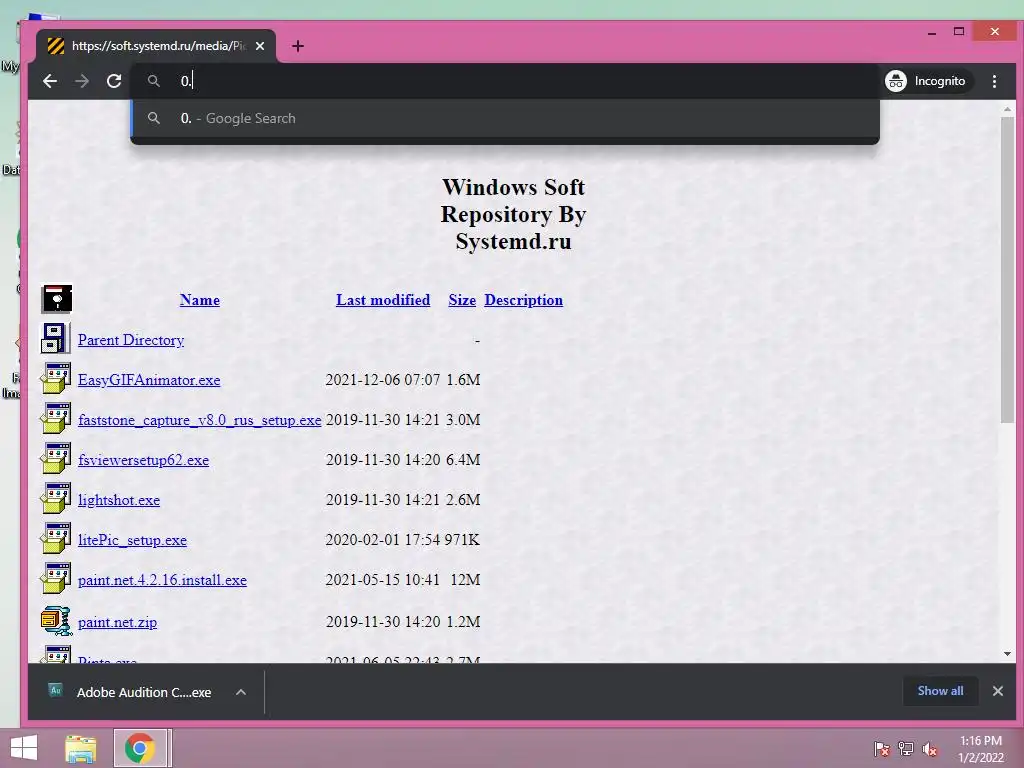Expand the Adobe Audition download options chevron
The height and width of the screenshot is (768, 1024).
(x=241, y=692)
